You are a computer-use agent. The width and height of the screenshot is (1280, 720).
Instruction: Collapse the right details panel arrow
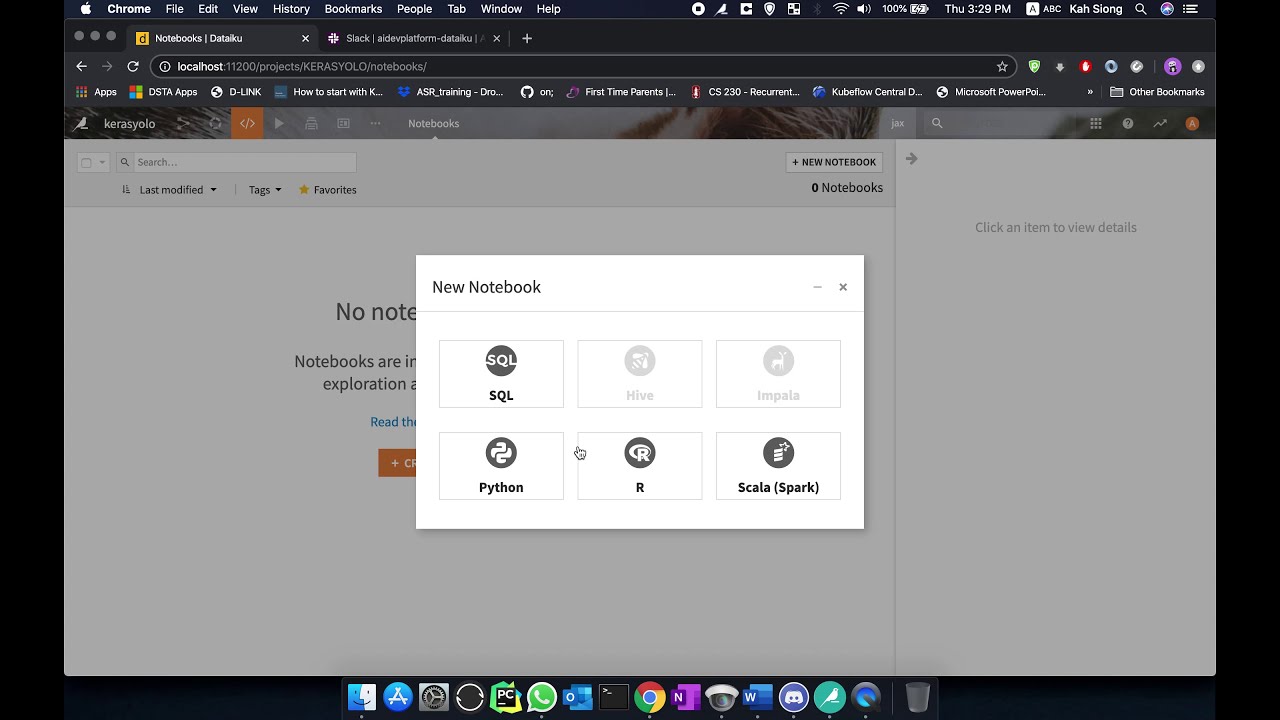click(x=911, y=158)
